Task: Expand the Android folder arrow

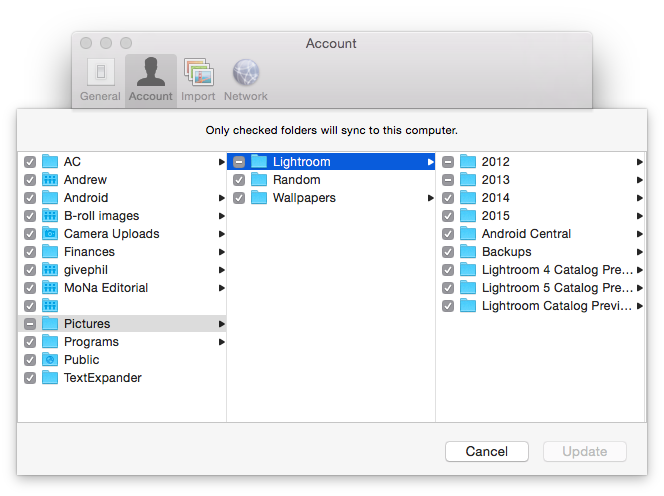Action: (221, 198)
